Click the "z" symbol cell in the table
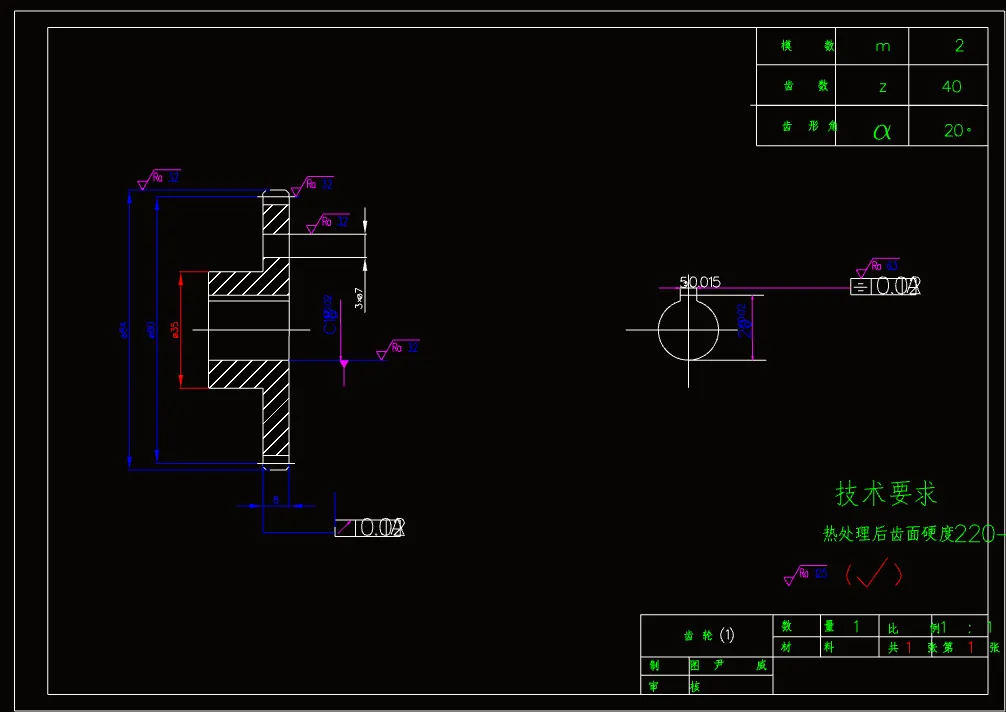The width and height of the screenshot is (1006, 712). coord(883,87)
